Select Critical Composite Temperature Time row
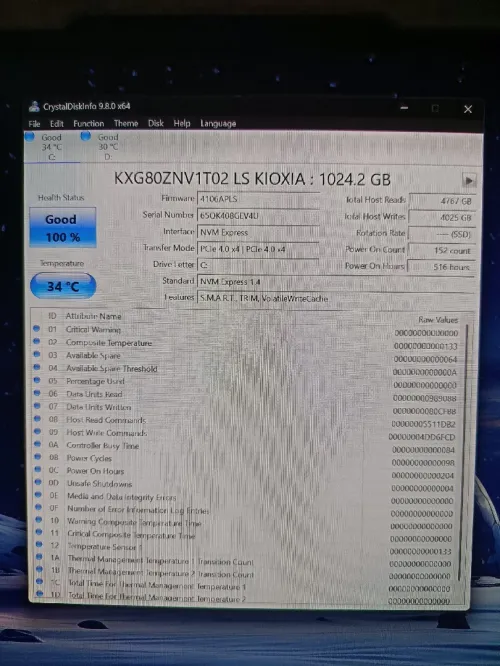The width and height of the screenshot is (500, 666). (x=131, y=535)
